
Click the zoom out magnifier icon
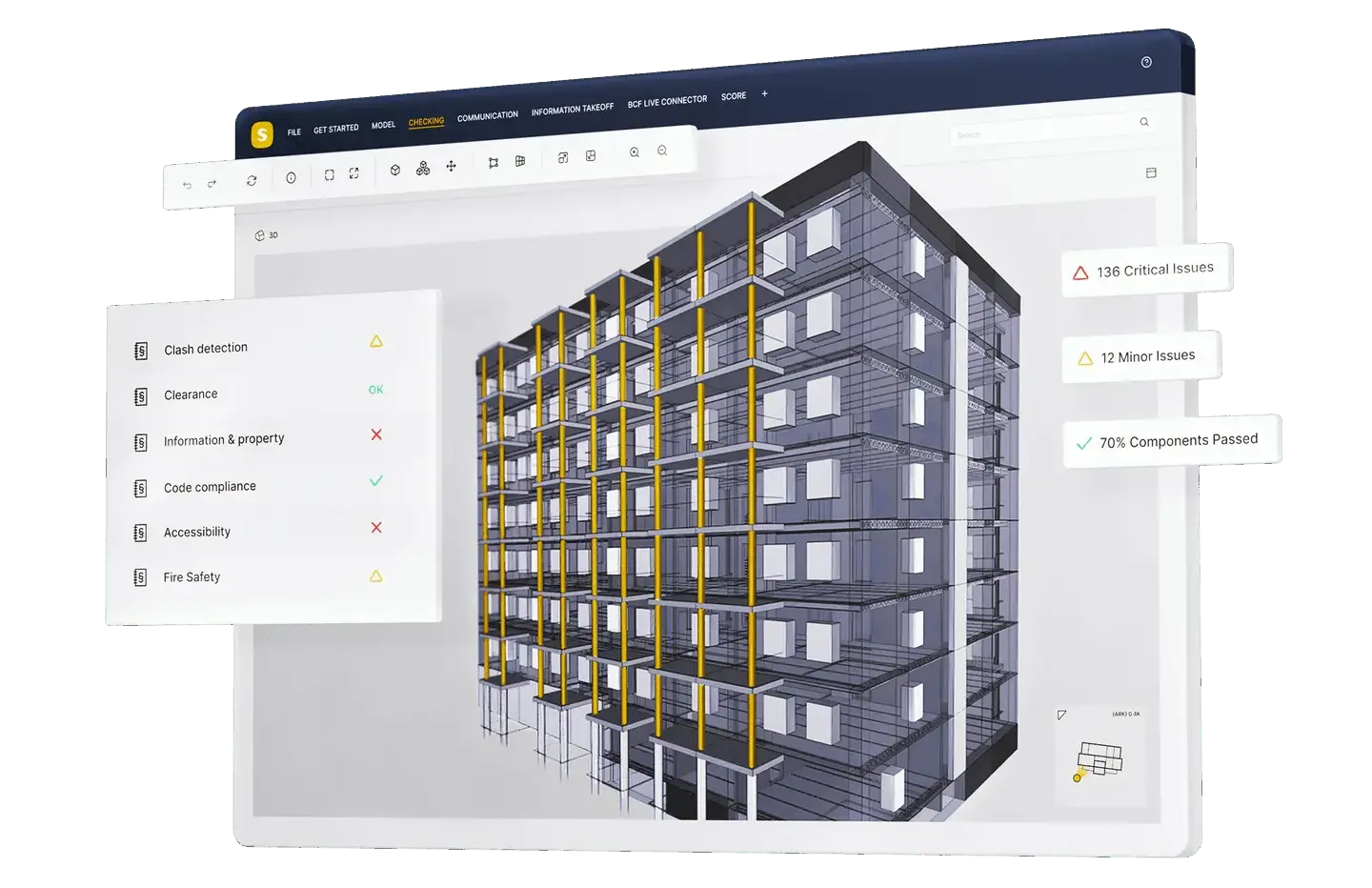tap(662, 151)
